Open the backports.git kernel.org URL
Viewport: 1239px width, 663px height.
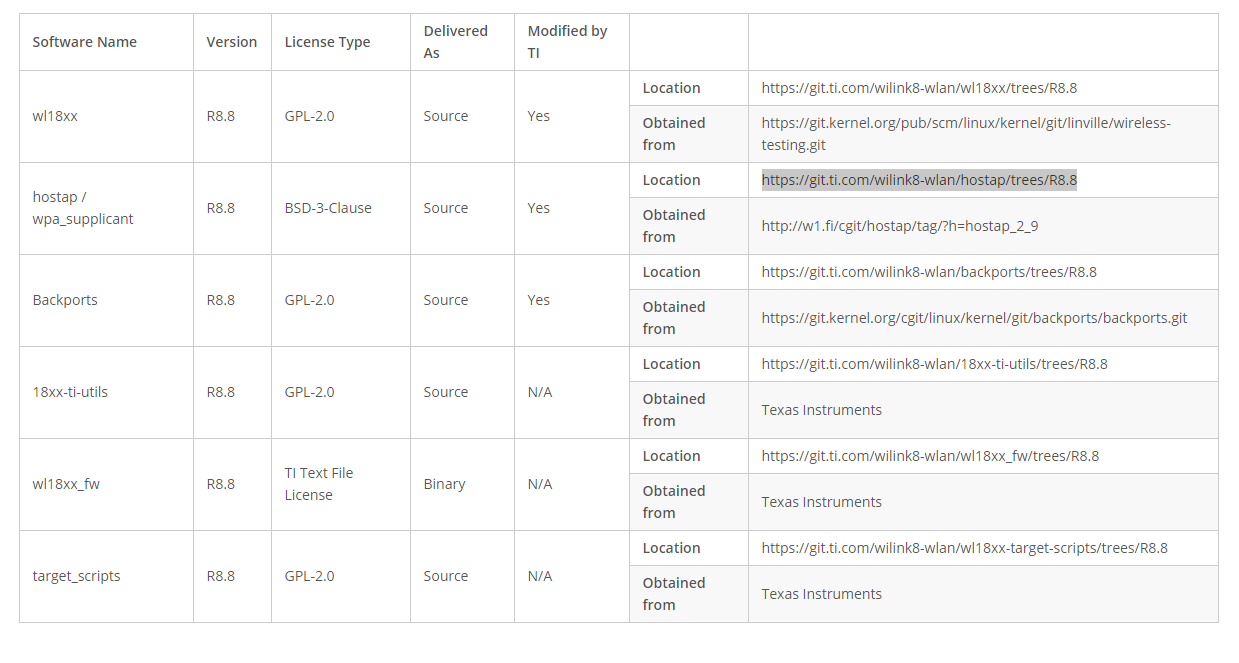click(974, 318)
